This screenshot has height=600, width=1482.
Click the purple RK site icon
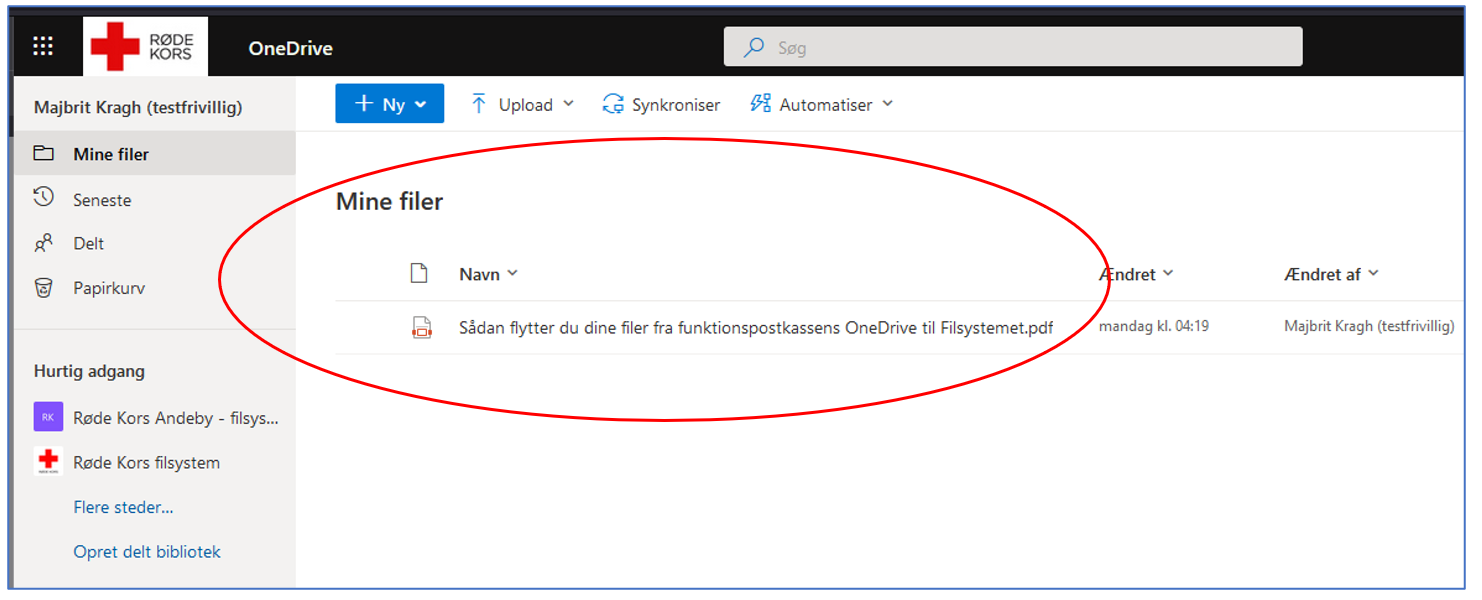[48, 417]
